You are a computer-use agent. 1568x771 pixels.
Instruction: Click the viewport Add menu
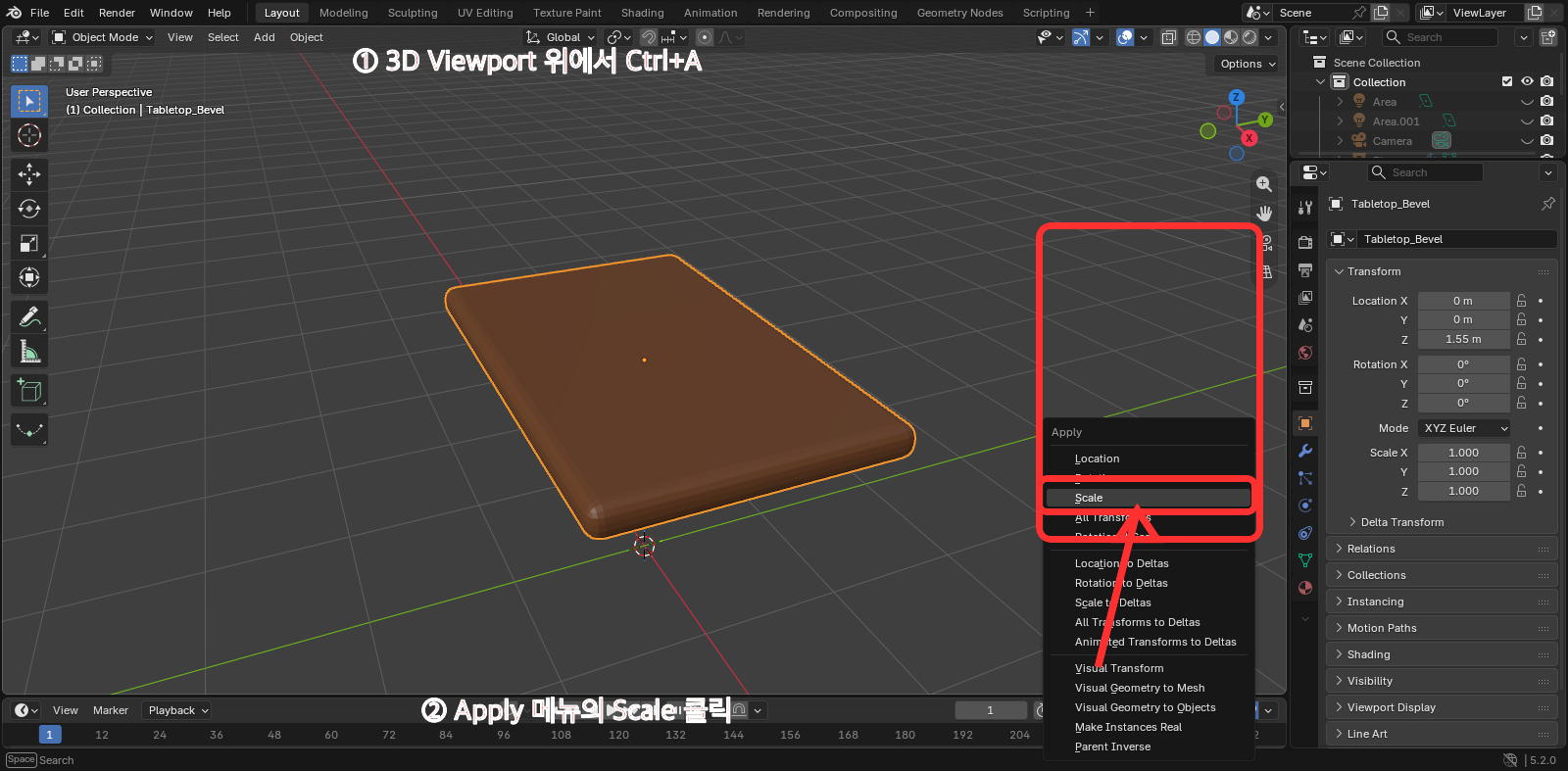click(x=265, y=37)
